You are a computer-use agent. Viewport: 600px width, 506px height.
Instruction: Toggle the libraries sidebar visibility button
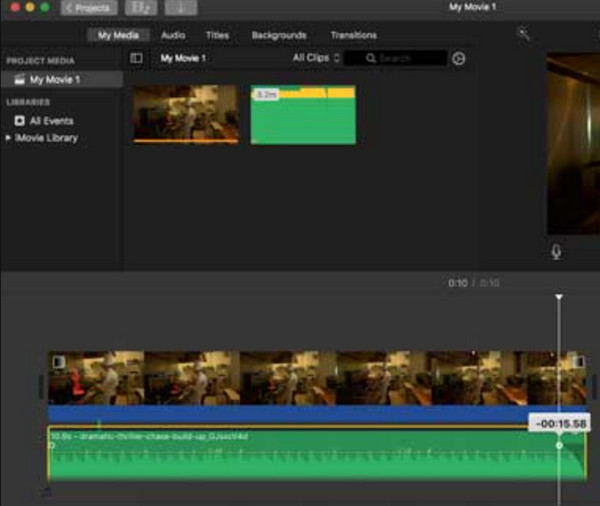point(136,58)
